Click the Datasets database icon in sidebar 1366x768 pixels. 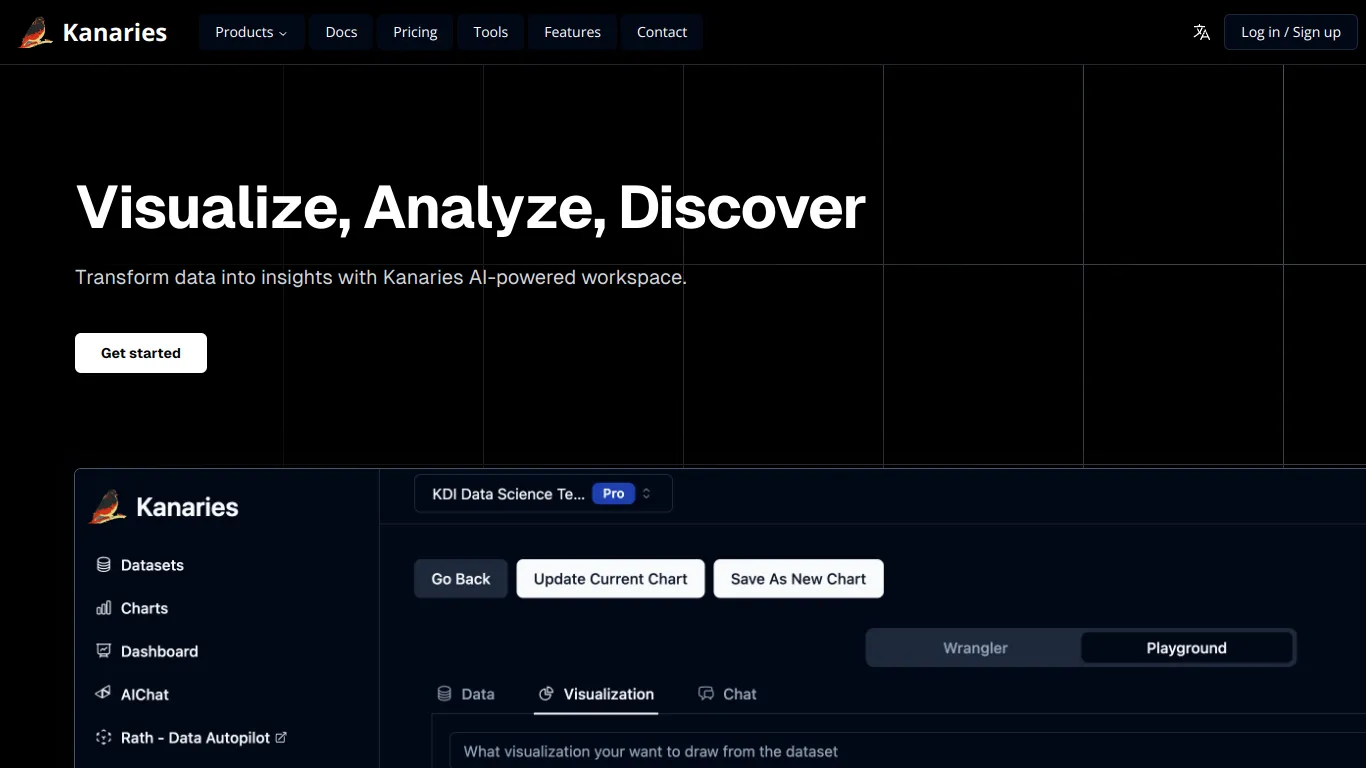(x=103, y=565)
